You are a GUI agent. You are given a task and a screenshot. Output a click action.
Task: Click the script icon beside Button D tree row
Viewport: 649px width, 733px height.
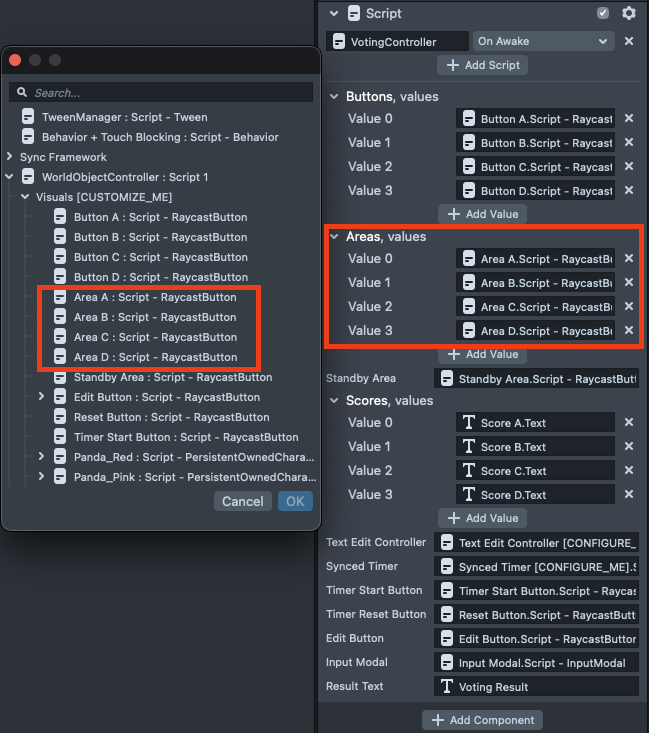pos(60,277)
